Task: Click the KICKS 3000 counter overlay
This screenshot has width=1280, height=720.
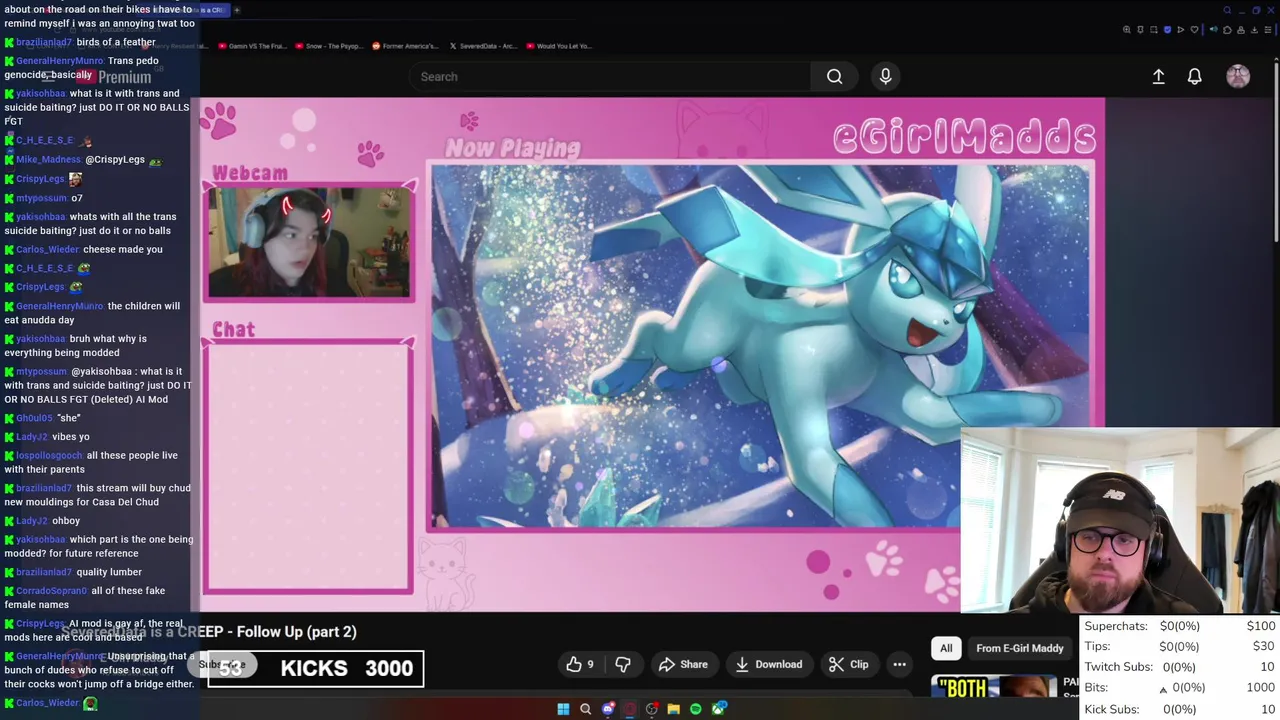Action: click(315, 668)
